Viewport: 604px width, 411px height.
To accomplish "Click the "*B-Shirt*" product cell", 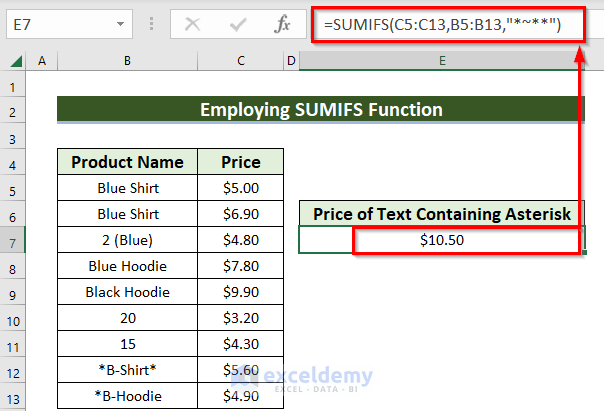I will click(127, 370).
